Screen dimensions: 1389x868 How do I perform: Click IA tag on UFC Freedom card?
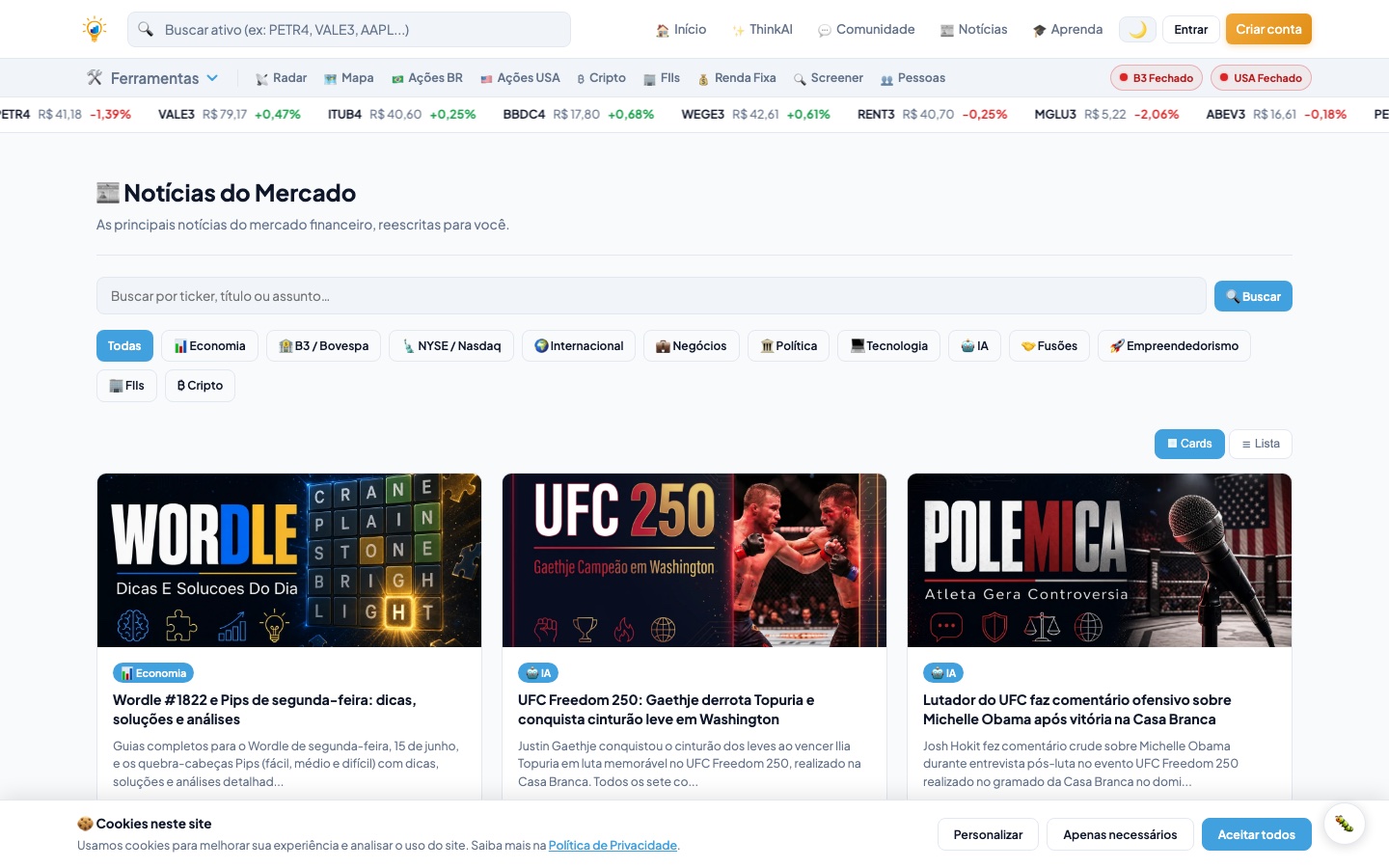(538, 673)
